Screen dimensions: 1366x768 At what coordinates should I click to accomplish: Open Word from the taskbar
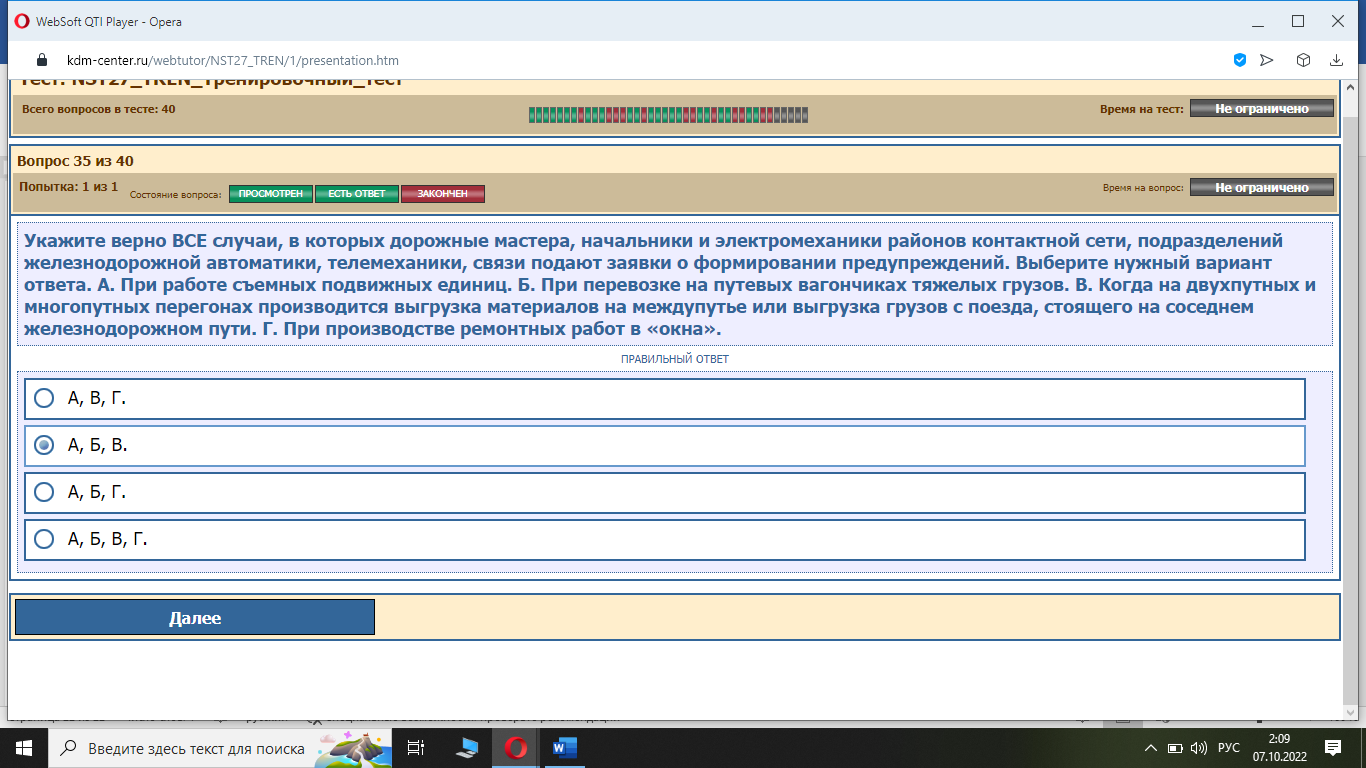pos(565,748)
